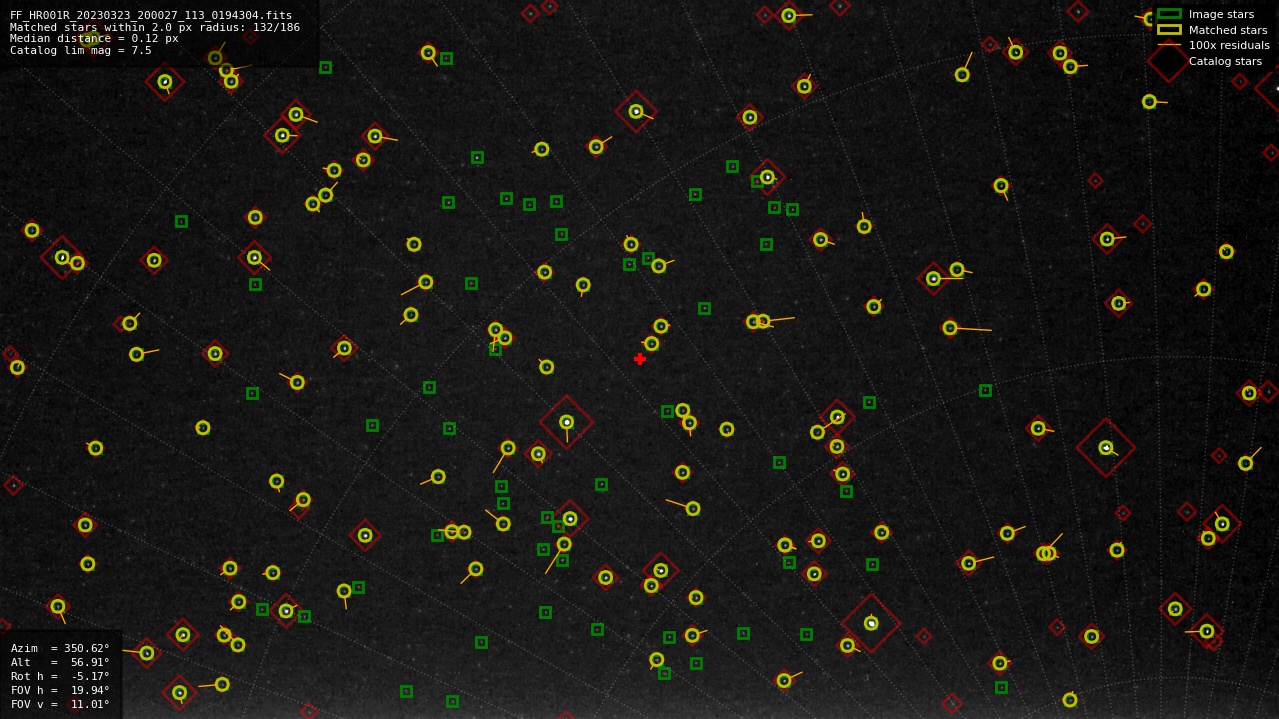Select the '100x residuals' legend label
1279x719 pixels.
point(1229,45)
